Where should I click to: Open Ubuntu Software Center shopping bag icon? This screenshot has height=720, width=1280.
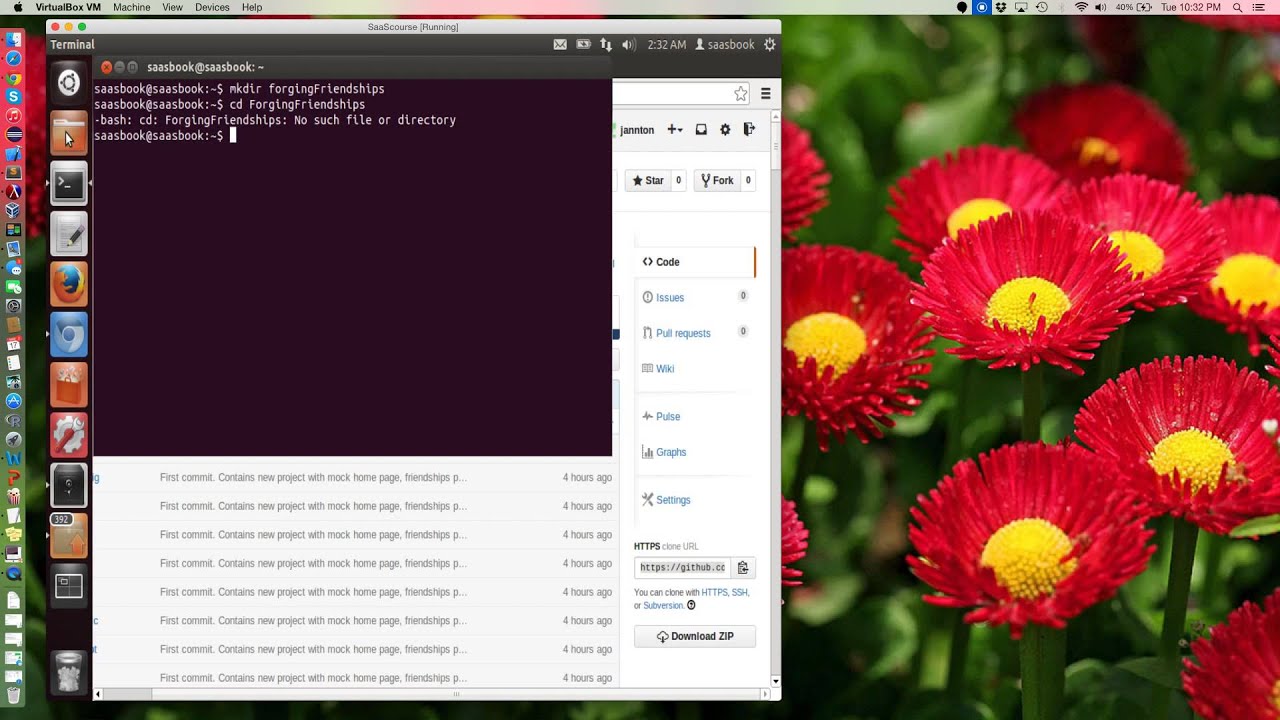pyautogui.click(x=69, y=385)
